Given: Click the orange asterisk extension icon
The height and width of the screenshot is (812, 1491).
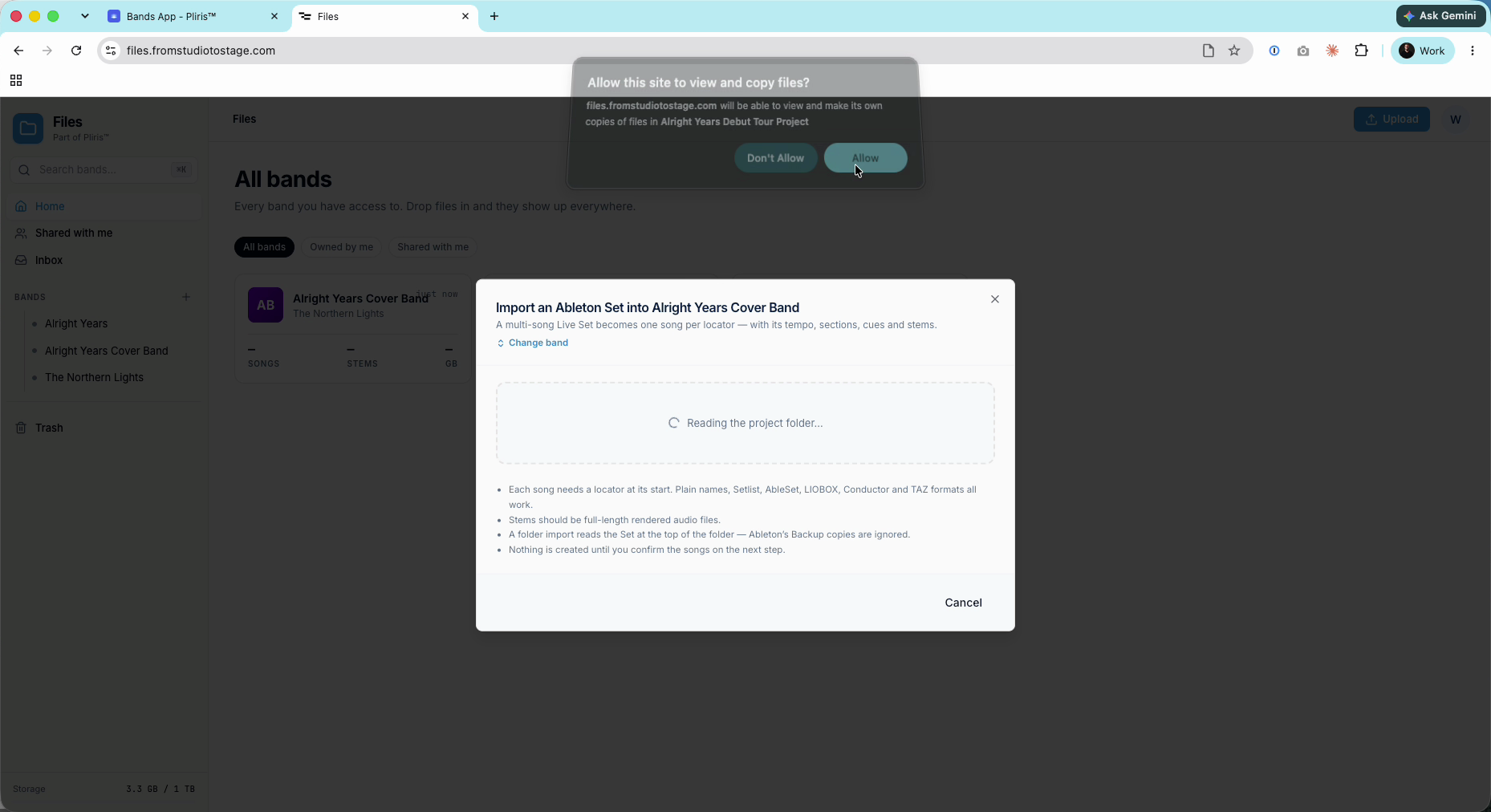Looking at the screenshot, I should pyautogui.click(x=1332, y=51).
